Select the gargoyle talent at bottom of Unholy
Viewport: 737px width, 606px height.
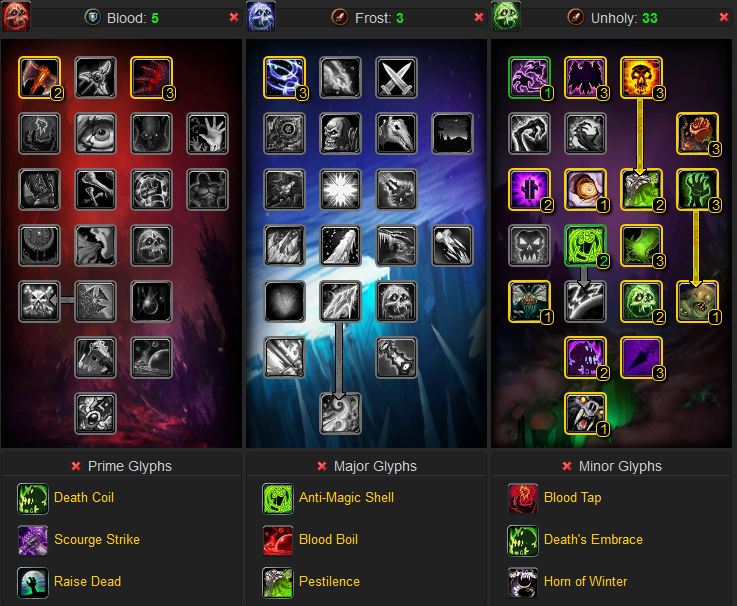point(585,413)
